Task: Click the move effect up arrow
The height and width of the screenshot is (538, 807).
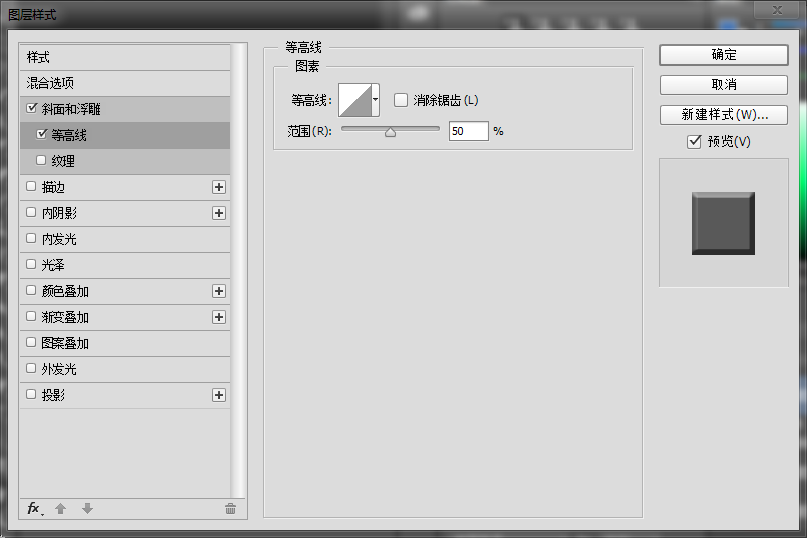Action: (x=60, y=508)
